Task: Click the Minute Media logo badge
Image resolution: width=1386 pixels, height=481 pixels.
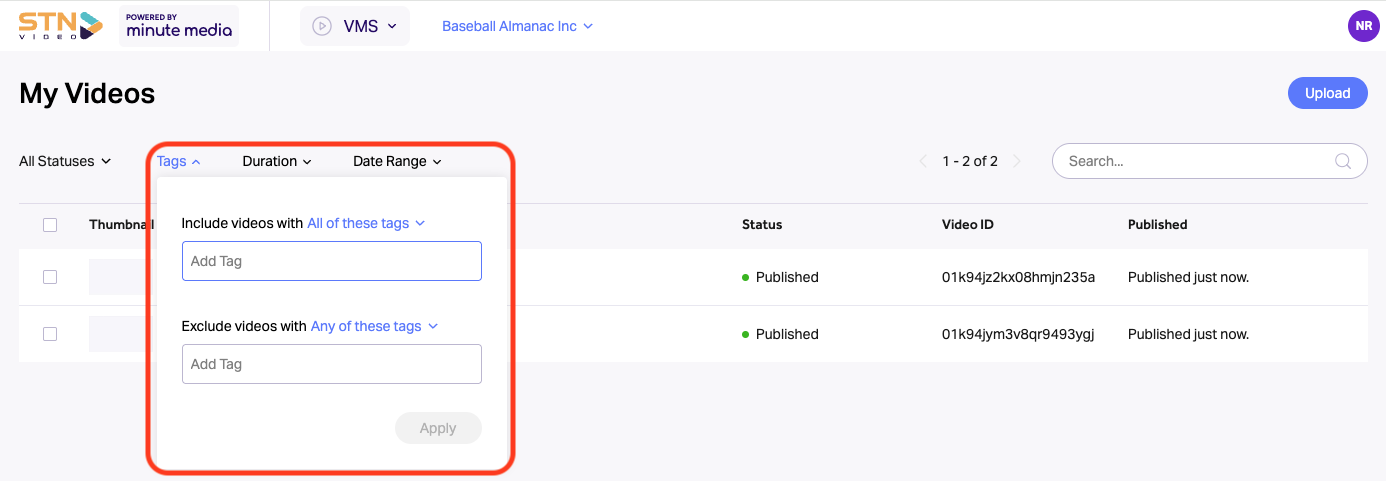Action: point(179,26)
